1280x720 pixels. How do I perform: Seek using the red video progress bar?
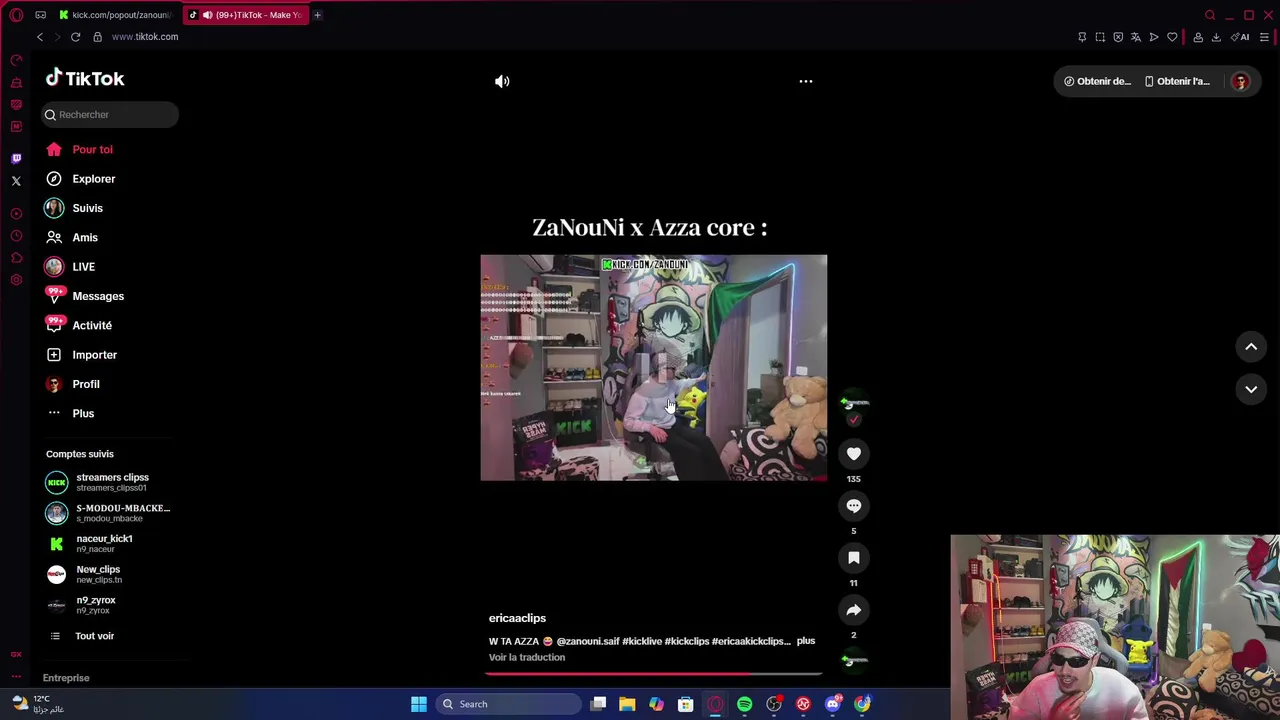[653, 674]
